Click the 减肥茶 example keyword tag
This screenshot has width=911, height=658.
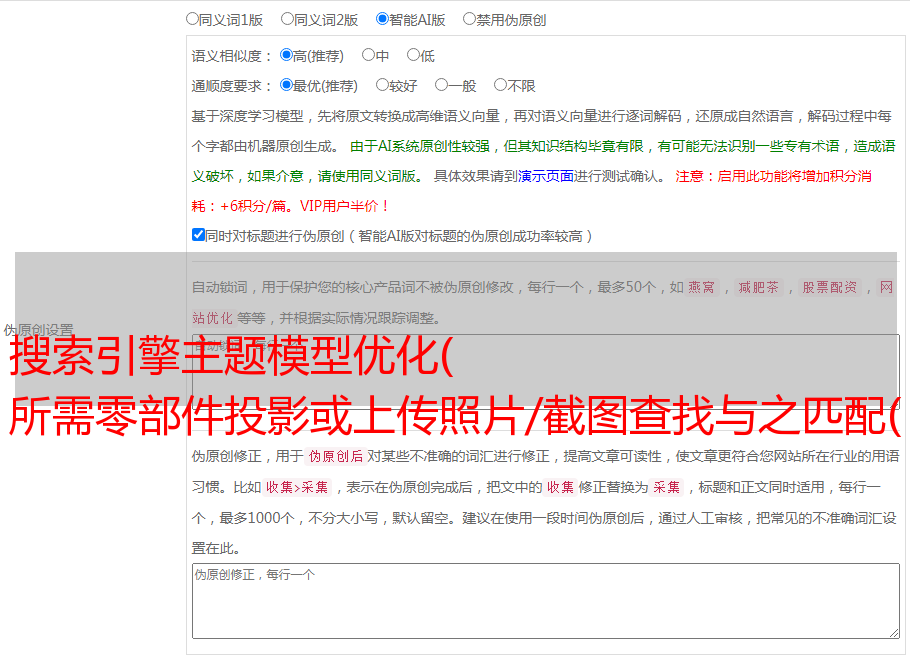(758, 288)
